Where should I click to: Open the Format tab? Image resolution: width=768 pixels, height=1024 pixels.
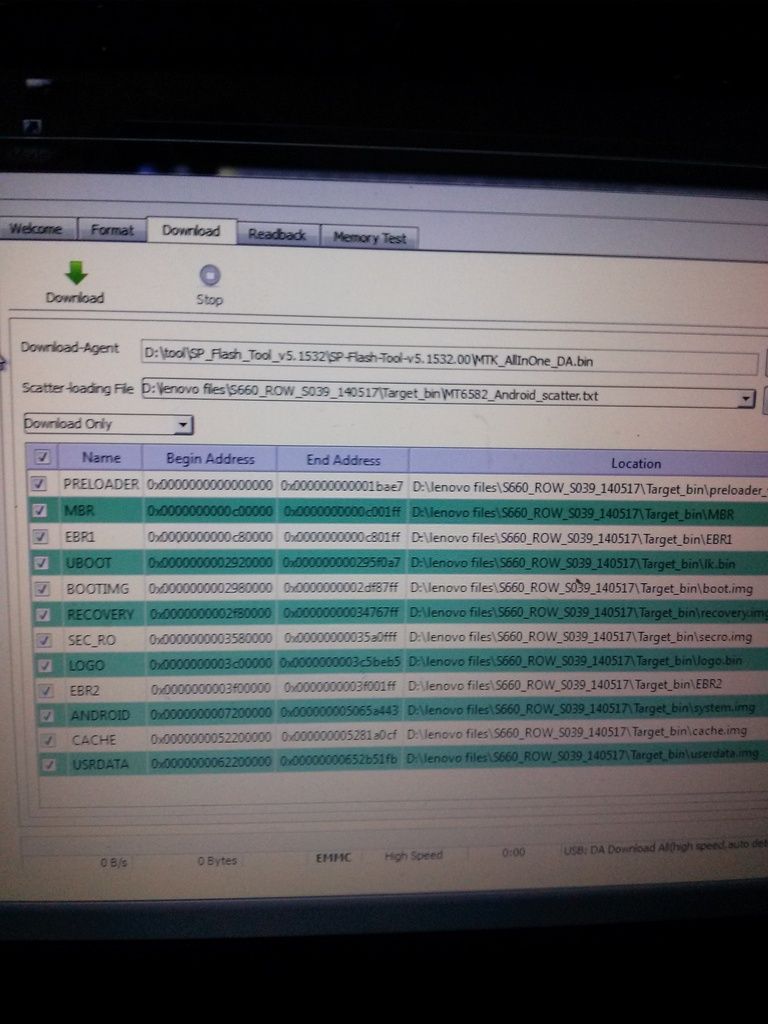[x=112, y=230]
